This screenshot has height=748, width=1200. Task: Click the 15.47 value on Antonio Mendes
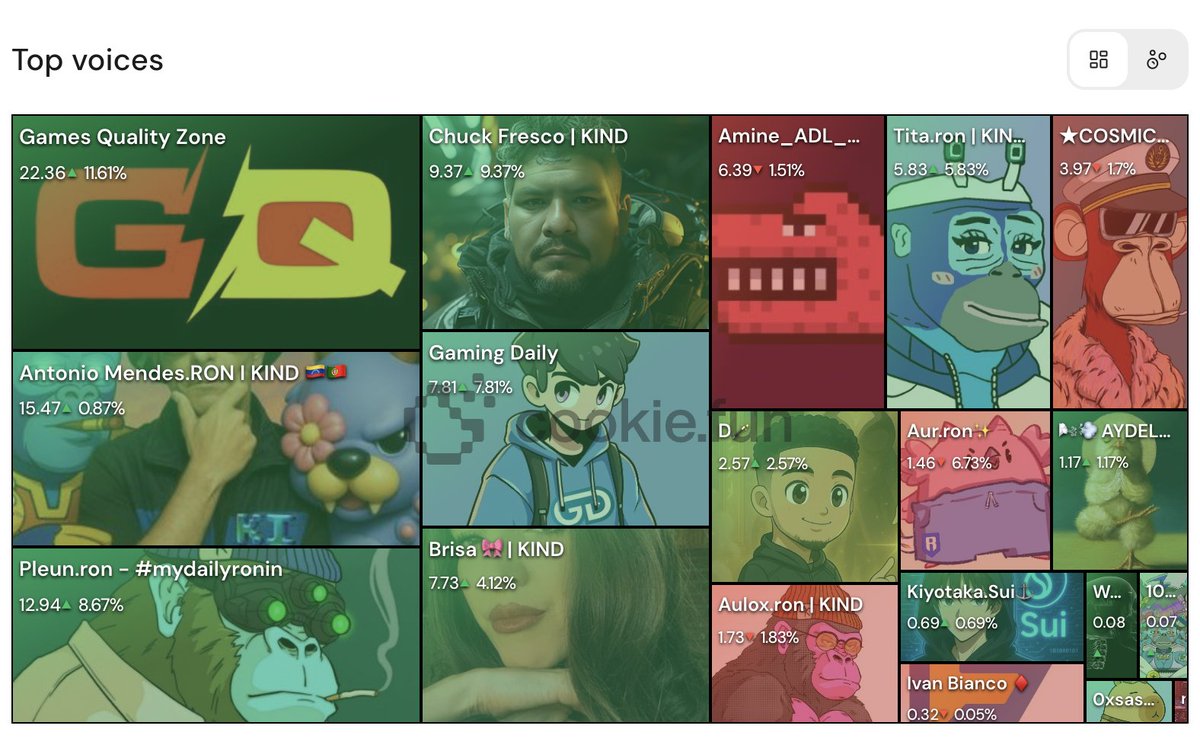40,408
